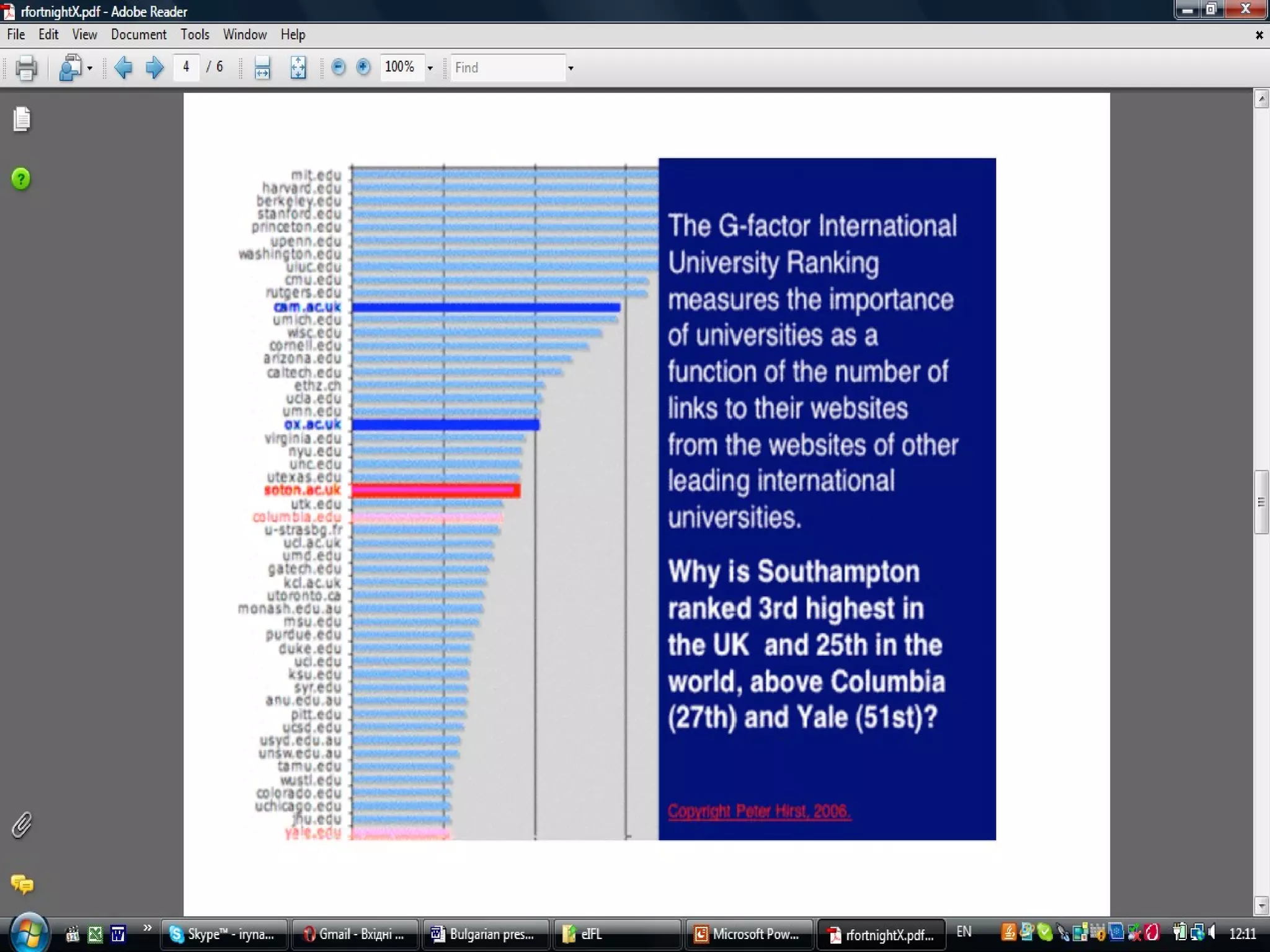Click the zoom out minus icon
Screen dimensions: 1270x952
tap(338, 67)
